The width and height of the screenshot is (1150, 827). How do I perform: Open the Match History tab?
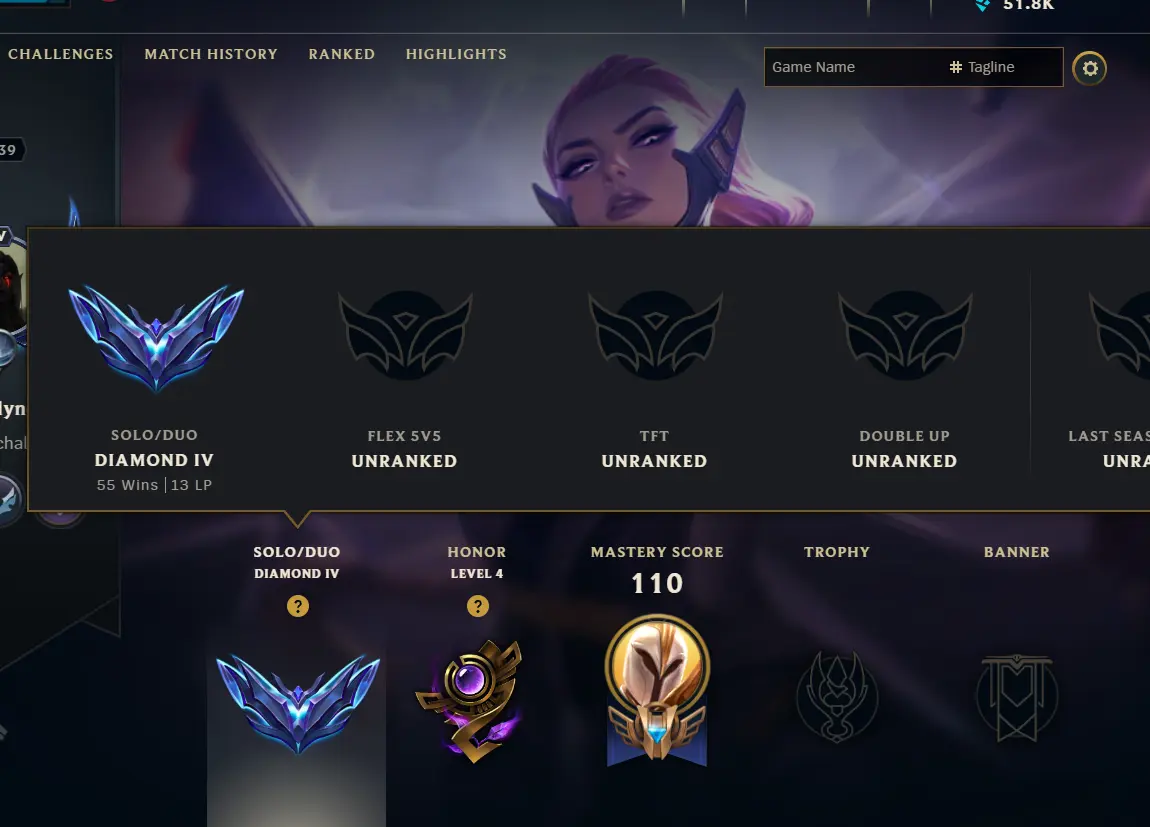(211, 54)
